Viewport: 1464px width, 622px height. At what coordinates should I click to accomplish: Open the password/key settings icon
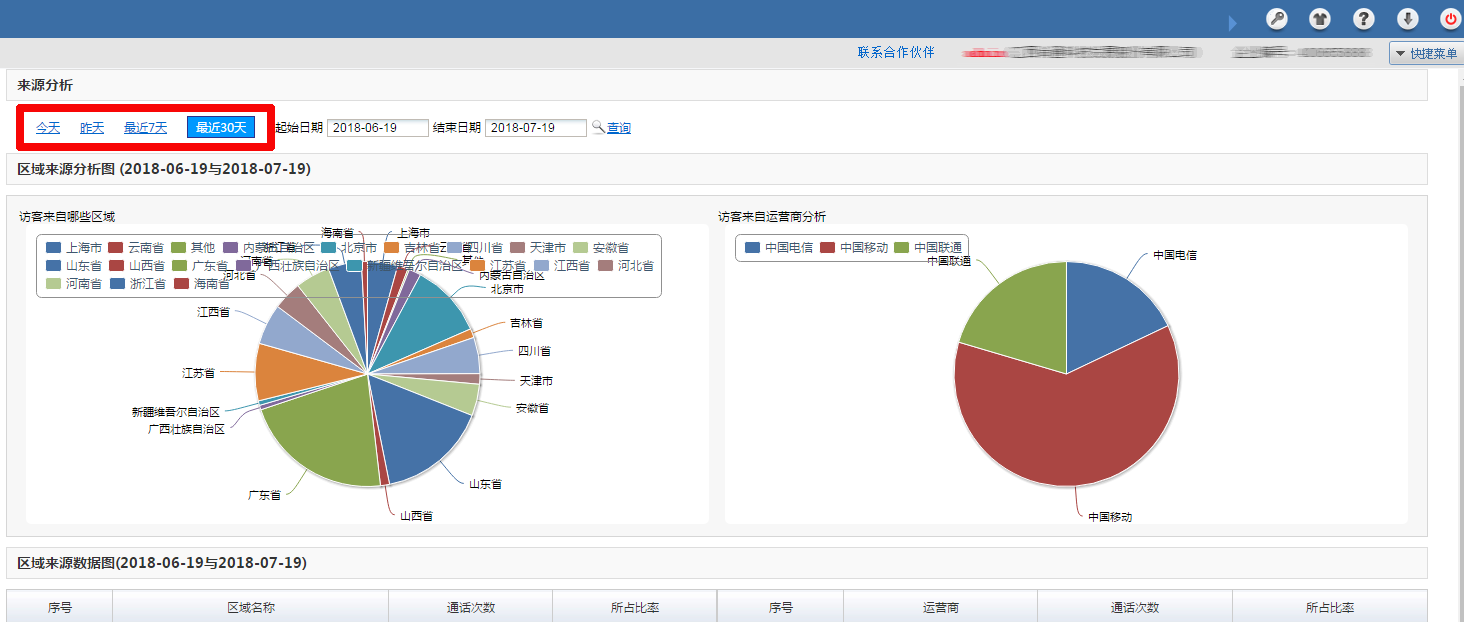point(1276,18)
